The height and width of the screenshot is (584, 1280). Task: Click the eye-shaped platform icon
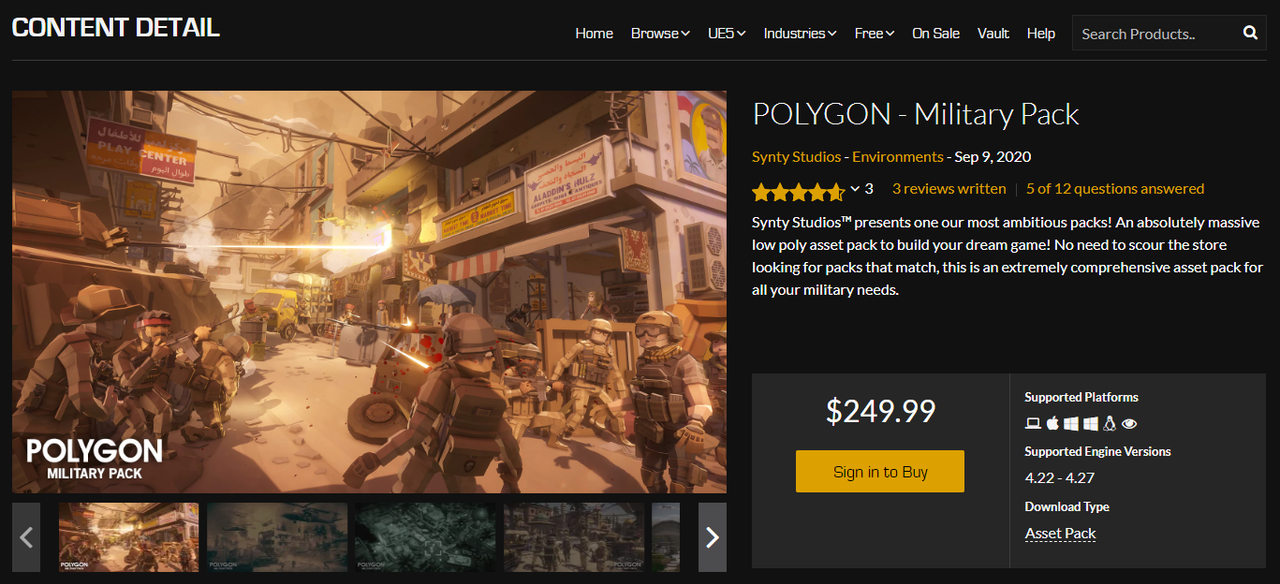(1129, 424)
